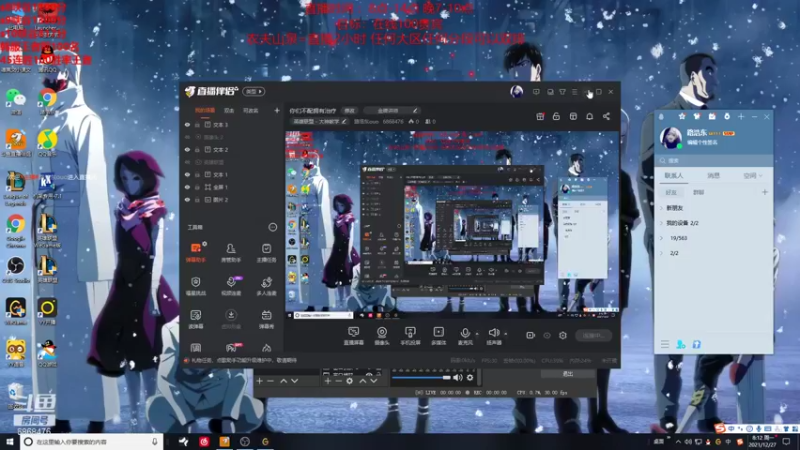Viewport: 800px width, 450px height.
Task: Switch to the 联系人 tab in QQ
Action: click(673, 176)
